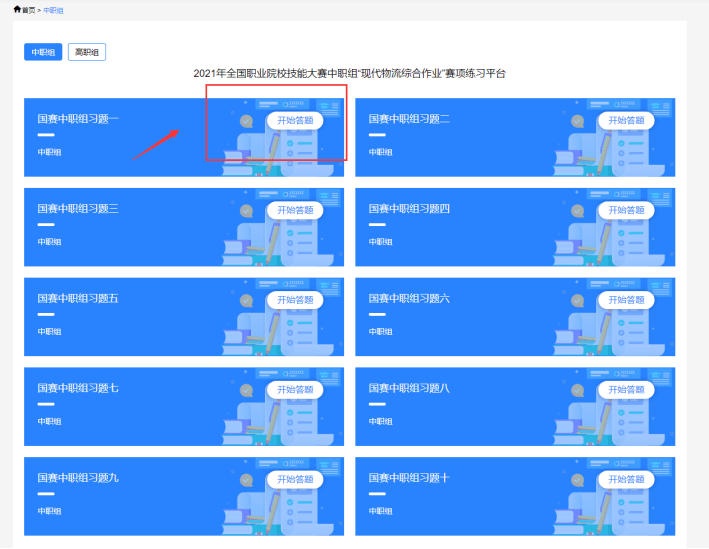Click 中职组 label under 习题九
The width and height of the screenshot is (709, 549).
coord(49,511)
